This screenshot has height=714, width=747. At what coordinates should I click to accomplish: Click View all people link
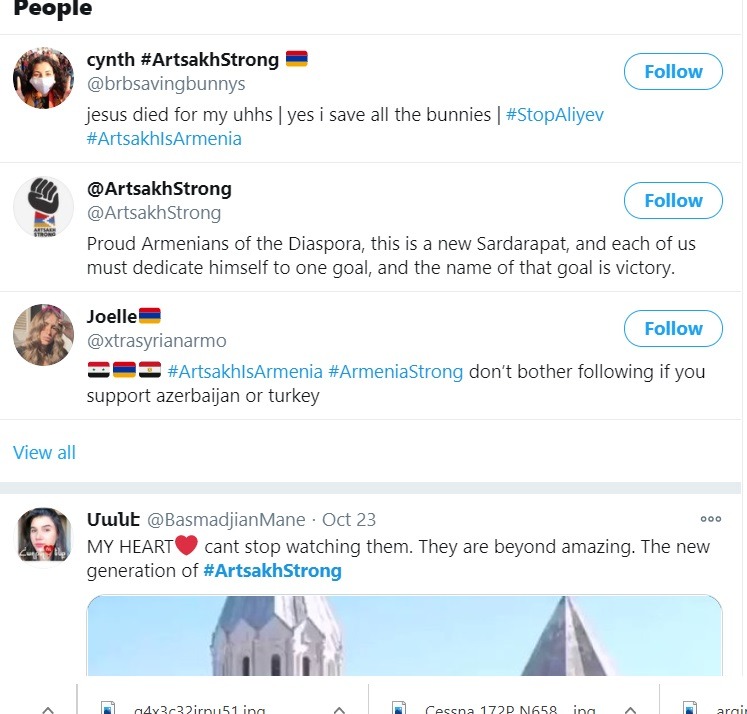44,452
